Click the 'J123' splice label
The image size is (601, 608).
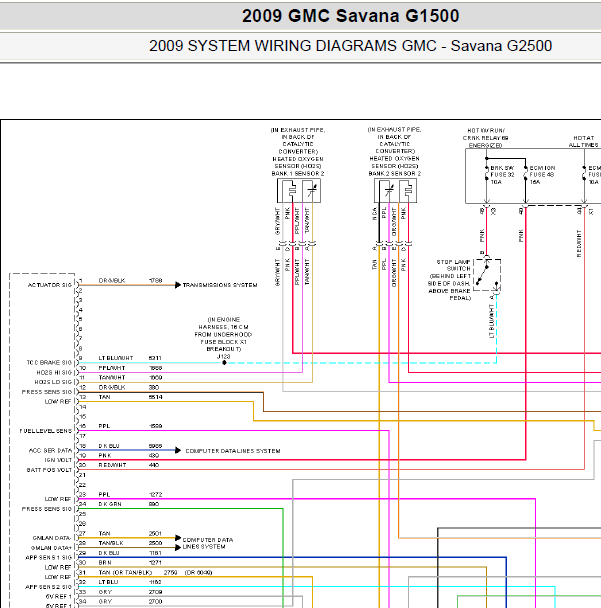pyautogui.click(x=223, y=356)
